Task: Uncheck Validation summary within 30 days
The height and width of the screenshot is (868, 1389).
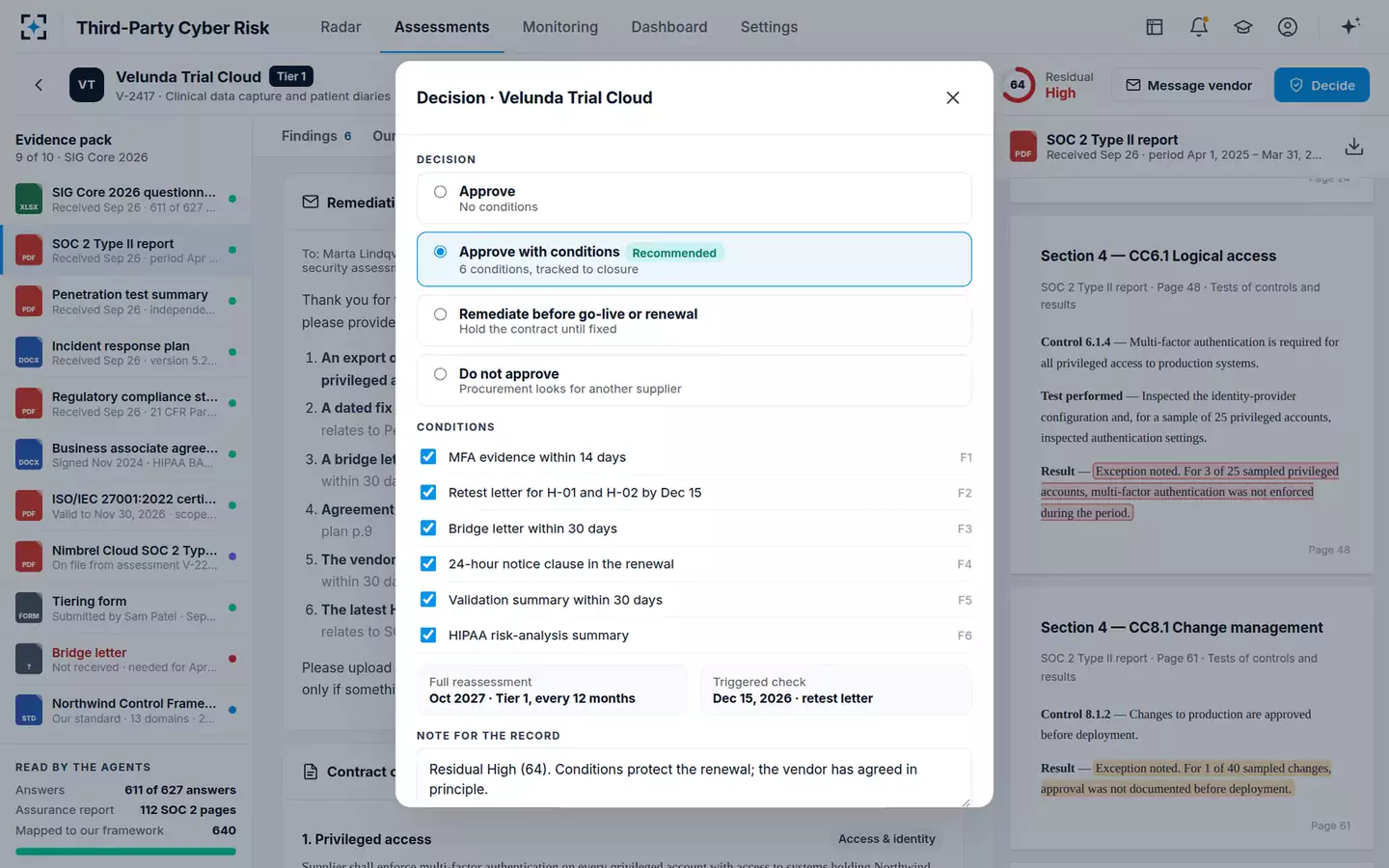Action: point(428,600)
